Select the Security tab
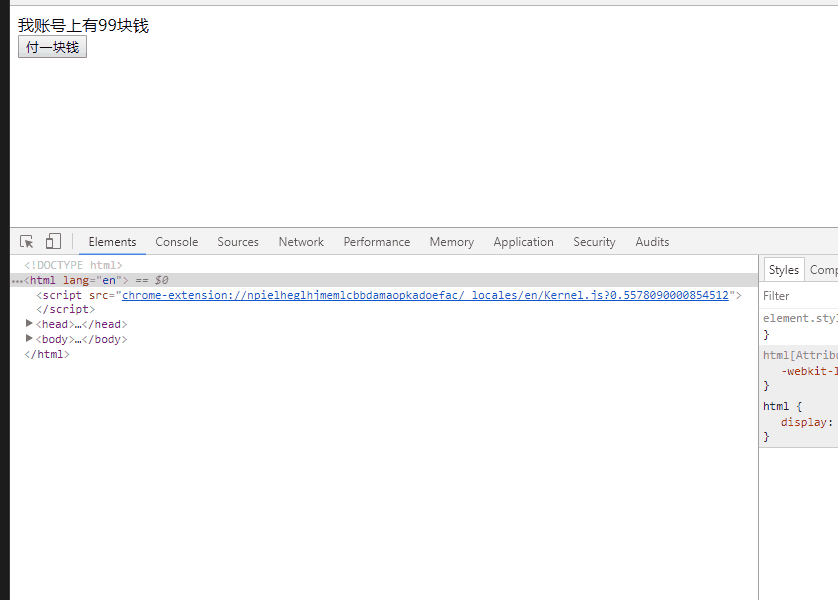 pos(594,242)
